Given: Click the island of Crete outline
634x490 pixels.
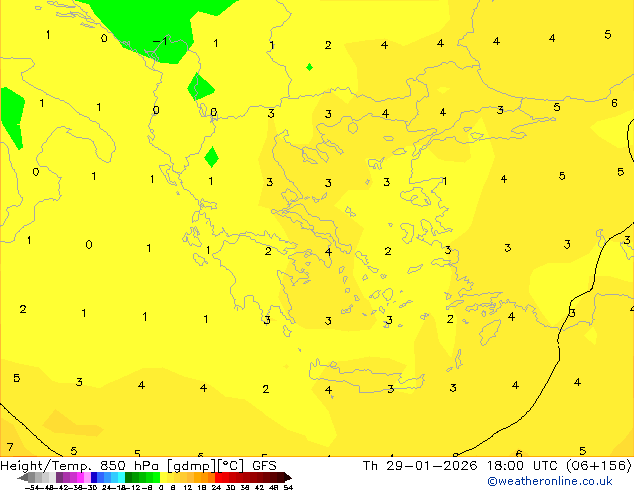Looking at the screenshot, I should (x=360, y=382).
